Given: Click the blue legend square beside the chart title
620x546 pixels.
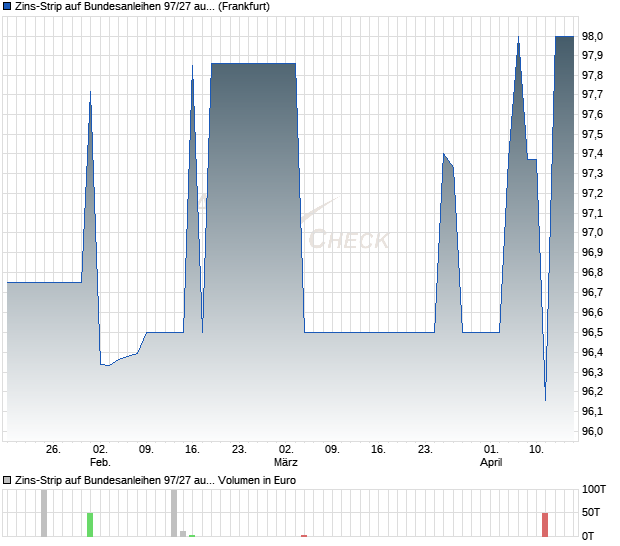Looking at the screenshot, I should [x=8, y=6].
